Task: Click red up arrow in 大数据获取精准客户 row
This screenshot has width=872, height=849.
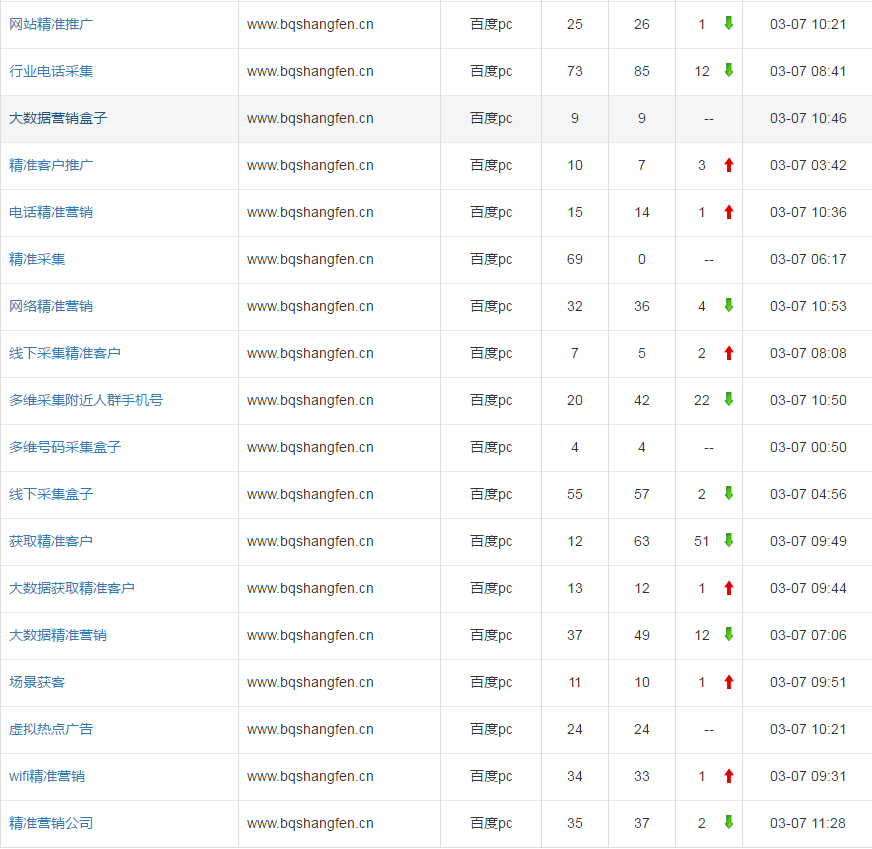Action: coord(729,588)
